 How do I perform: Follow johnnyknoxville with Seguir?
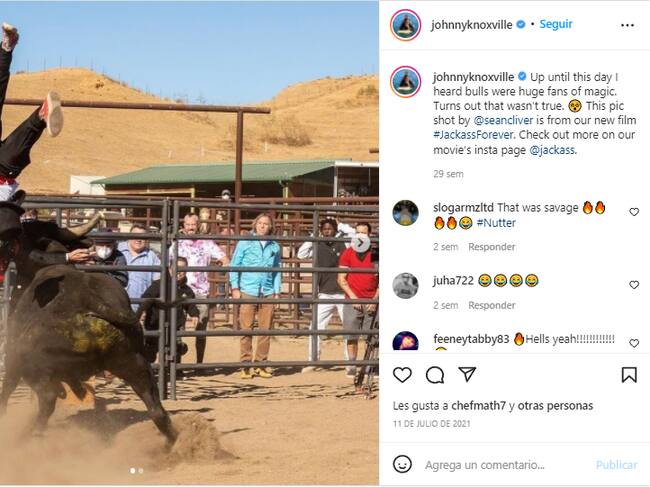555,24
